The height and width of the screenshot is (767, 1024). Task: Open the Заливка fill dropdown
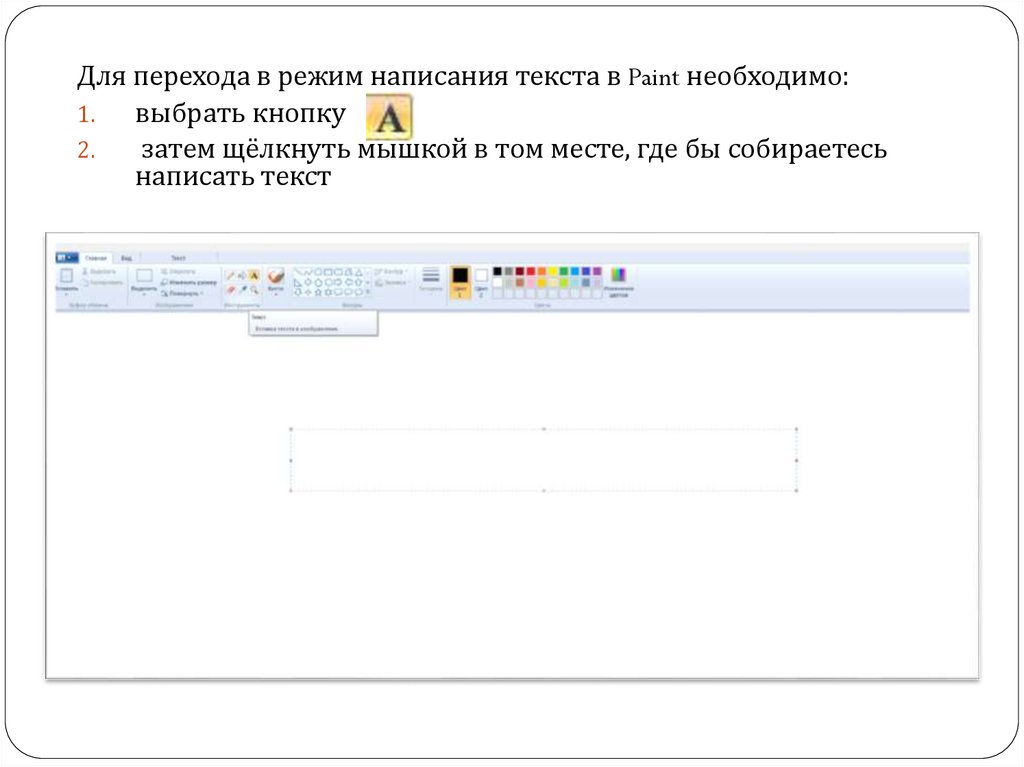coord(392,282)
